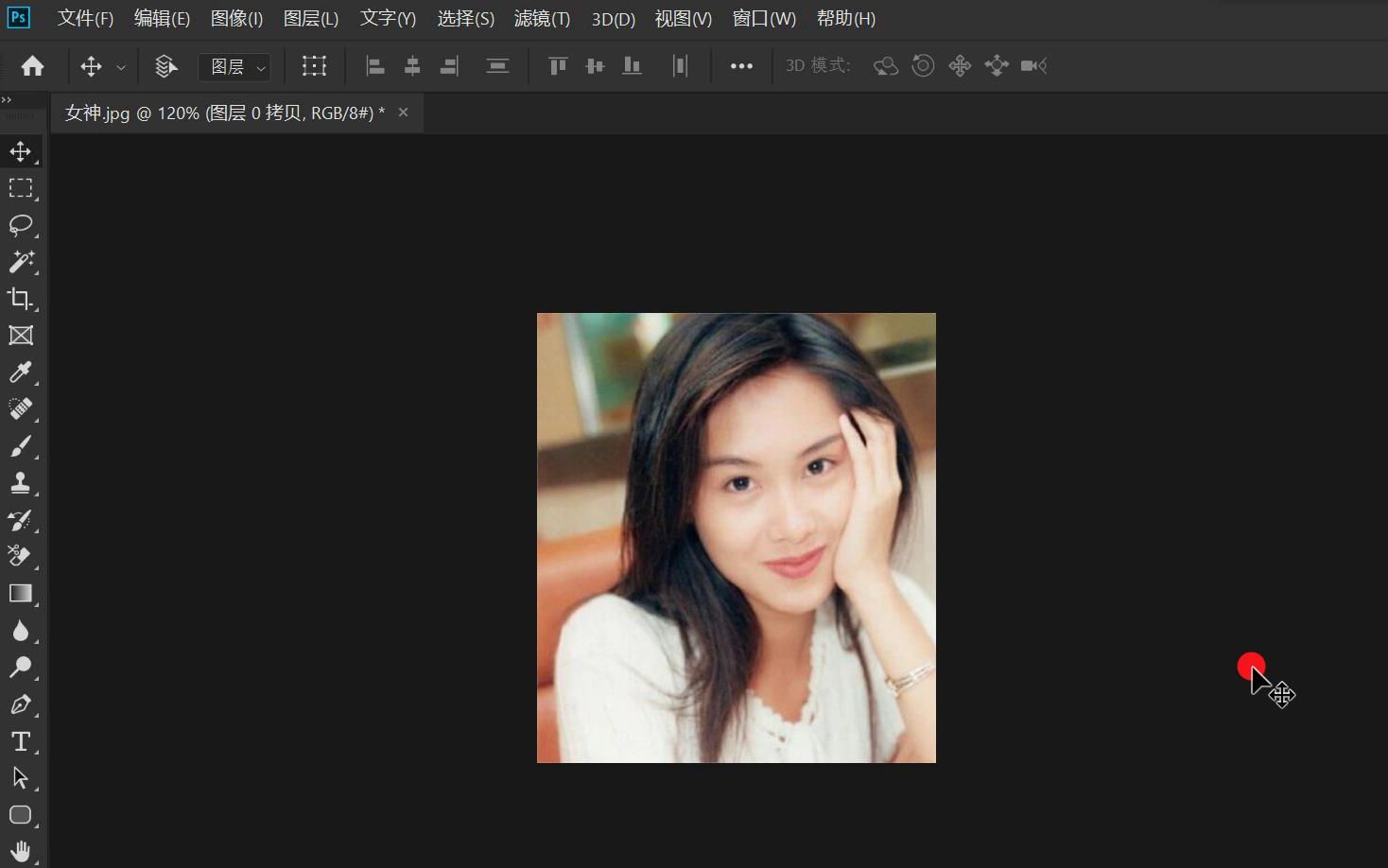Viewport: 1388px width, 868px height.
Task: Distribute layers horizontally
Action: (680, 66)
